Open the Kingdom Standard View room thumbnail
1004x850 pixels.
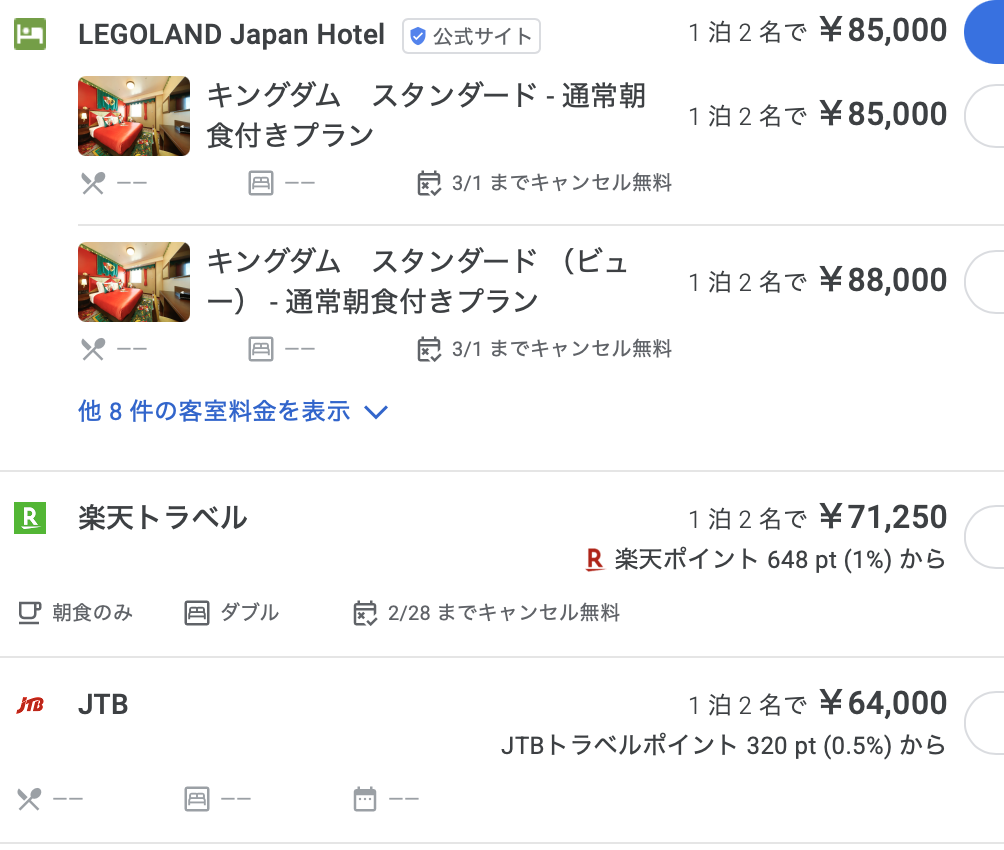tap(134, 281)
